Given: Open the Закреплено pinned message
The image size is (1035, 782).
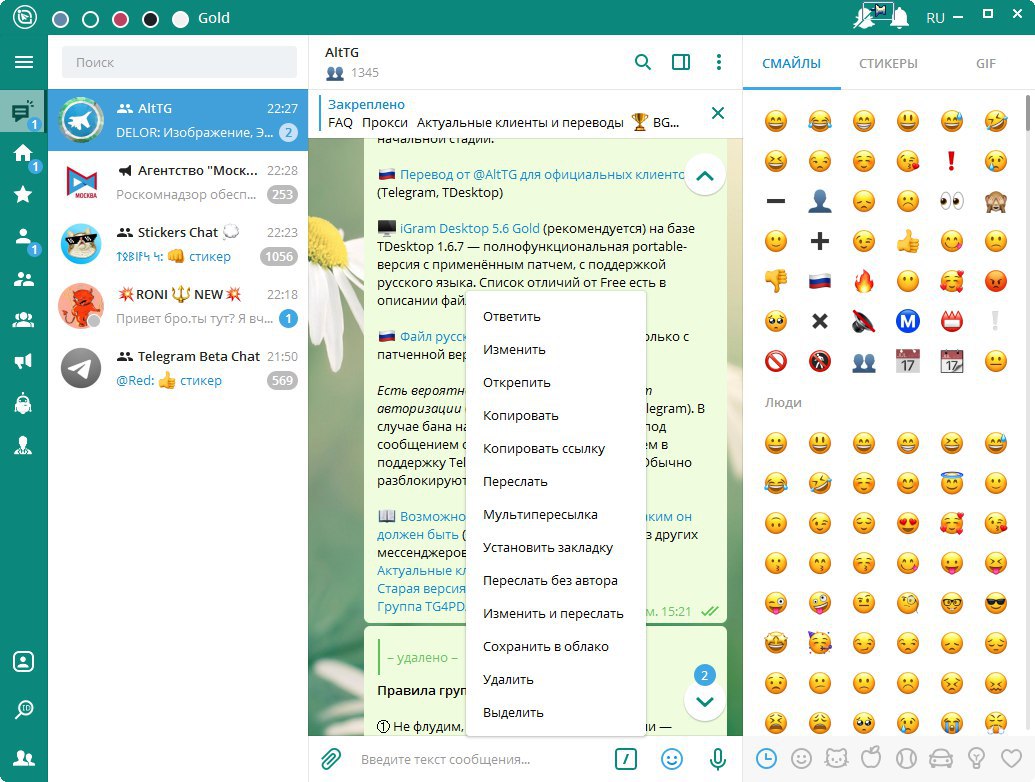Looking at the screenshot, I should (x=505, y=114).
